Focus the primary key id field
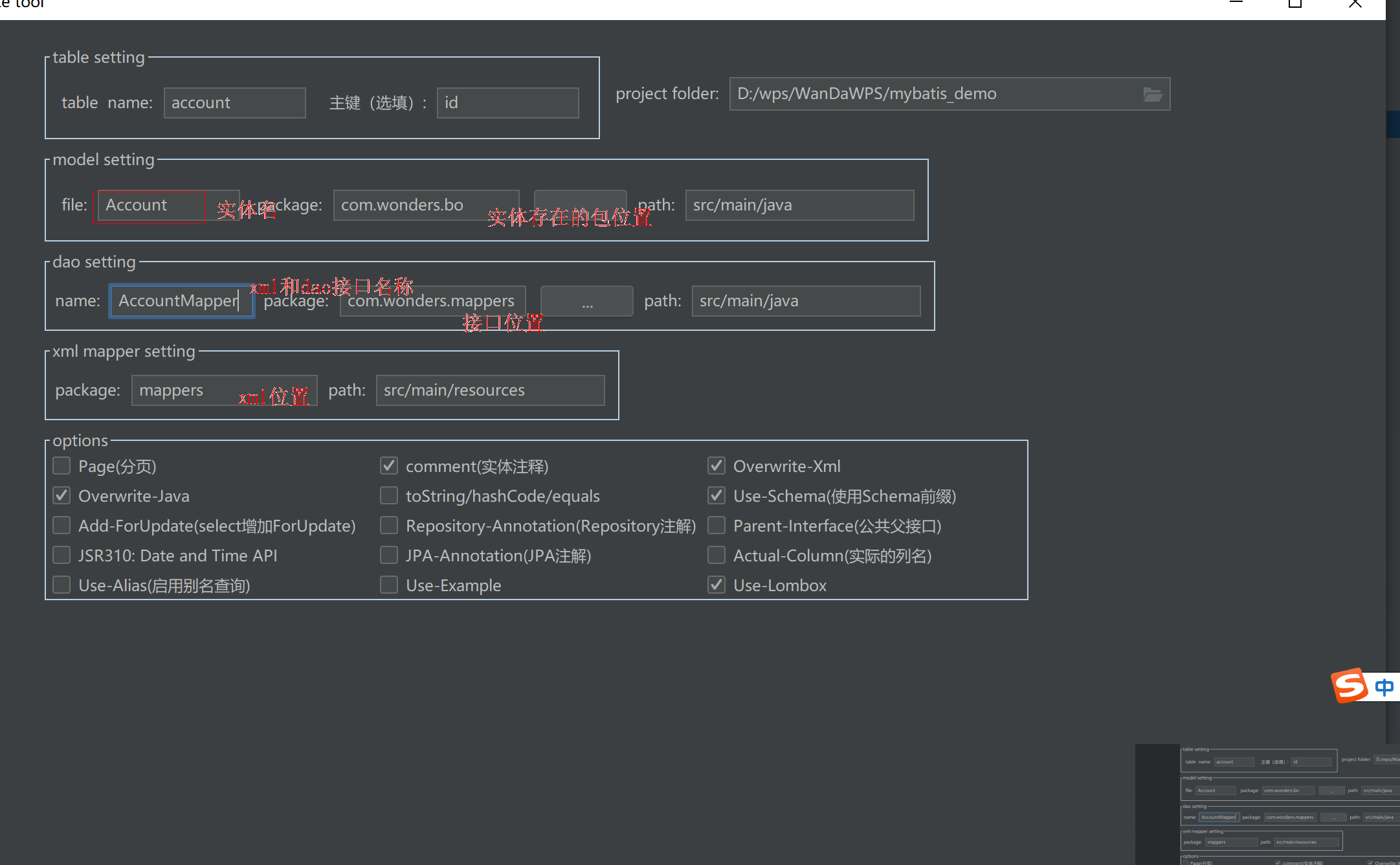The image size is (1400, 865). (507, 103)
